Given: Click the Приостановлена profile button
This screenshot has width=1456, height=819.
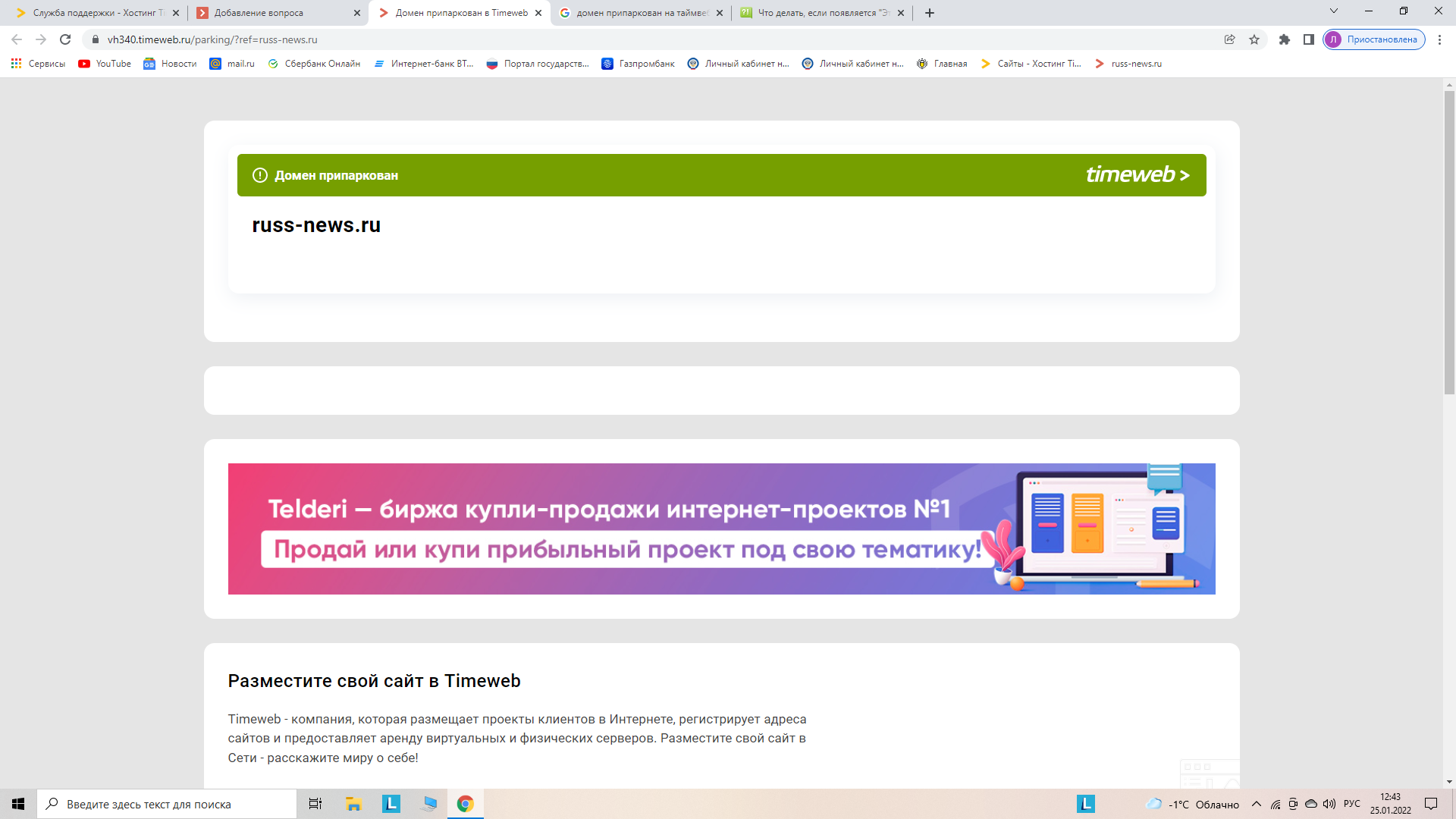Looking at the screenshot, I should pyautogui.click(x=1373, y=39).
